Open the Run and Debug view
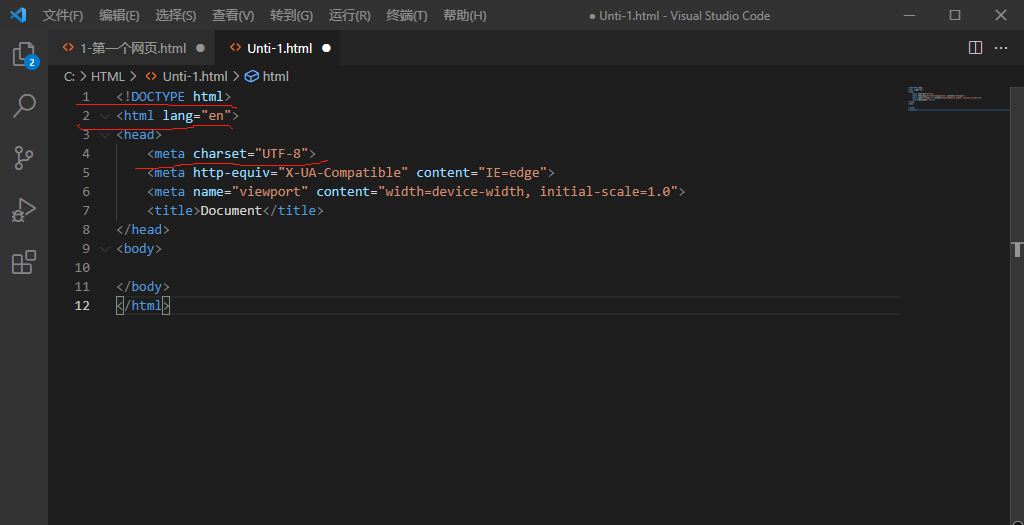1024x525 pixels. (23, 210)
